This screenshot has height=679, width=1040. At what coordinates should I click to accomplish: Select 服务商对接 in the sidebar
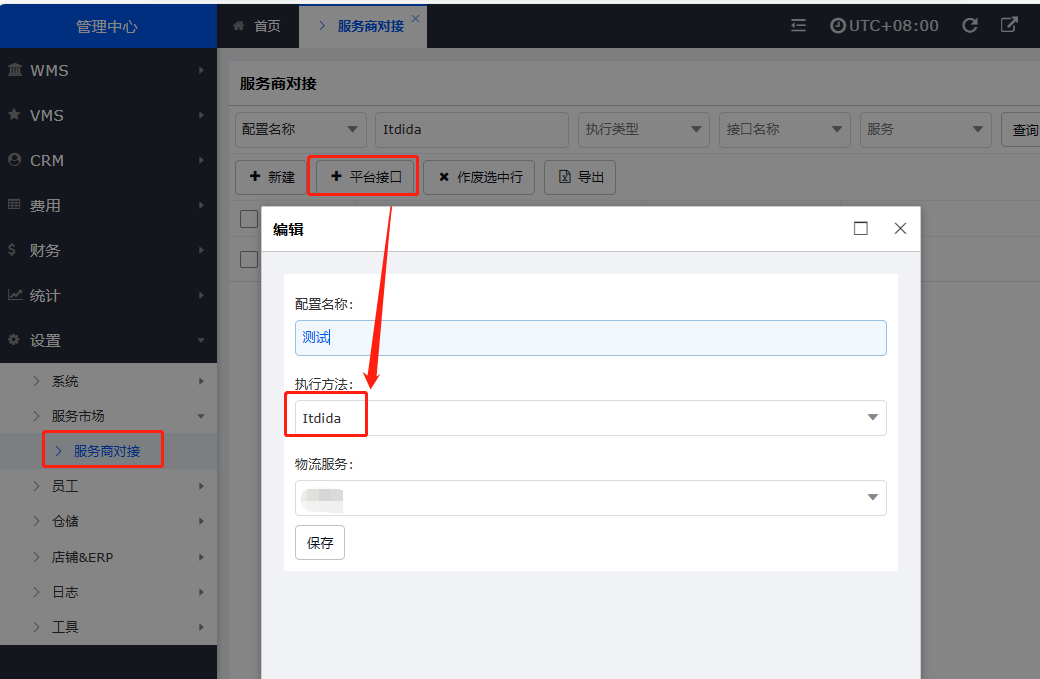[x=107, y=451]
